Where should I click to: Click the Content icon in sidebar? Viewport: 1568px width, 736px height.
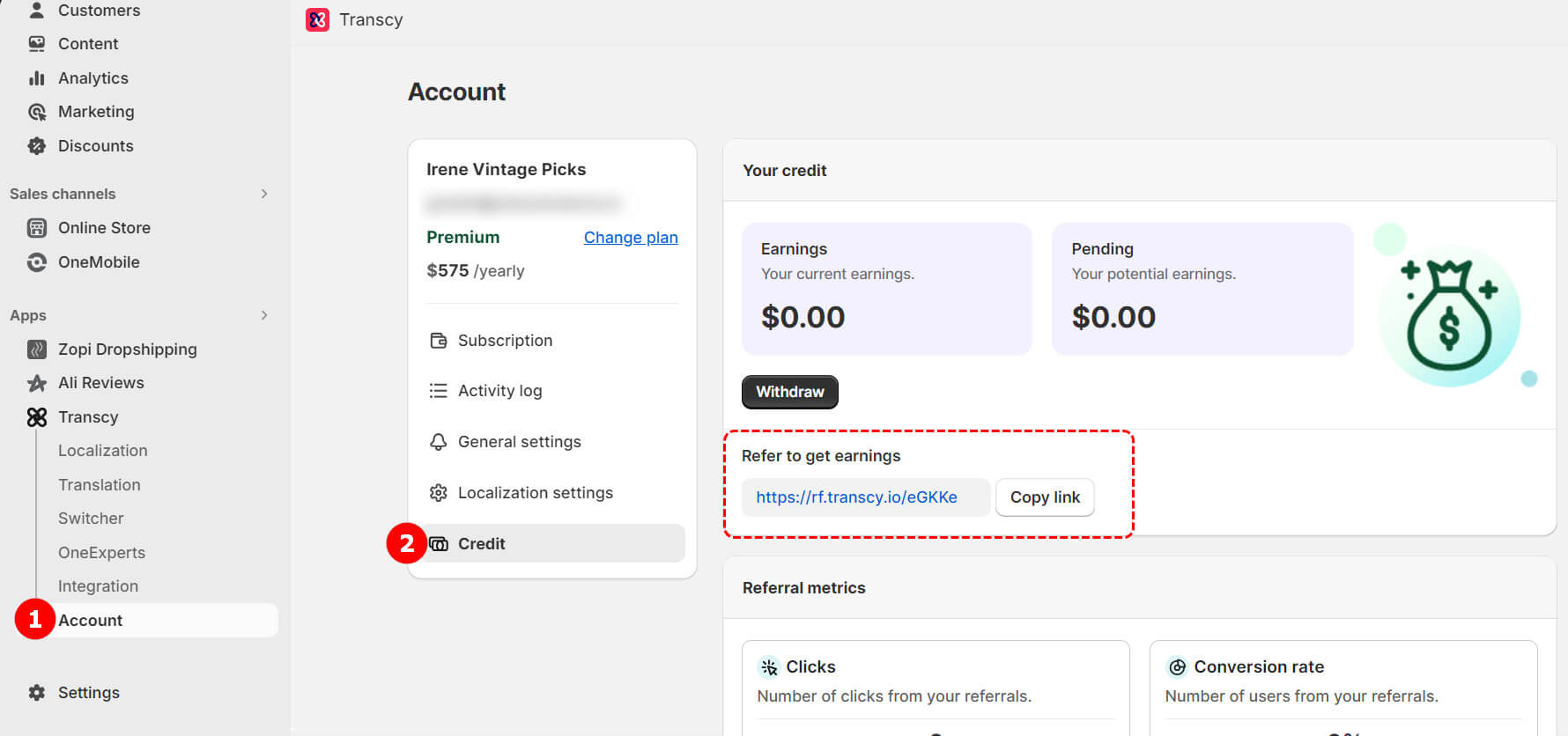[37, 44]
